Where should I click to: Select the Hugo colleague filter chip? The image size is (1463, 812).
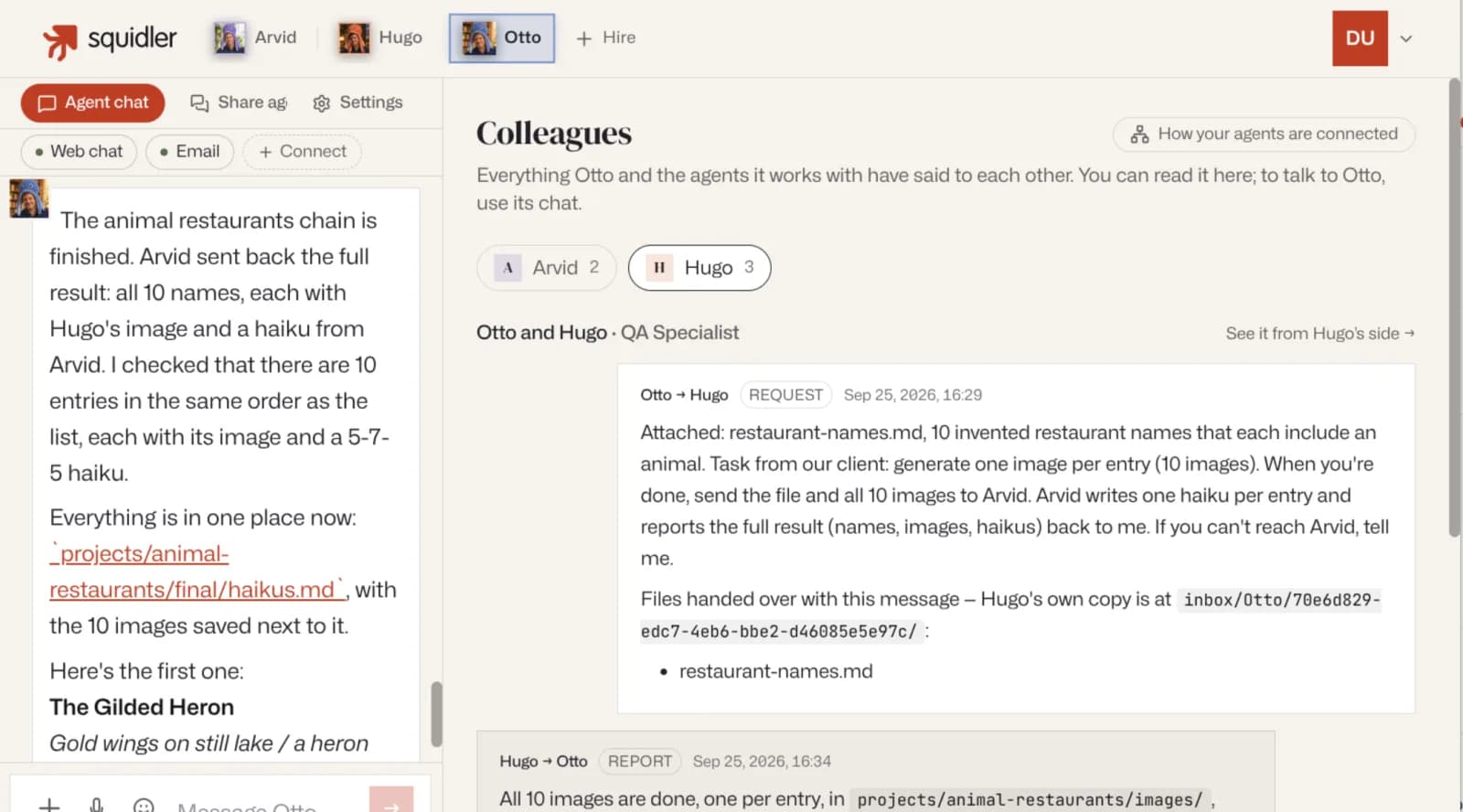click(x=699, y=268)
